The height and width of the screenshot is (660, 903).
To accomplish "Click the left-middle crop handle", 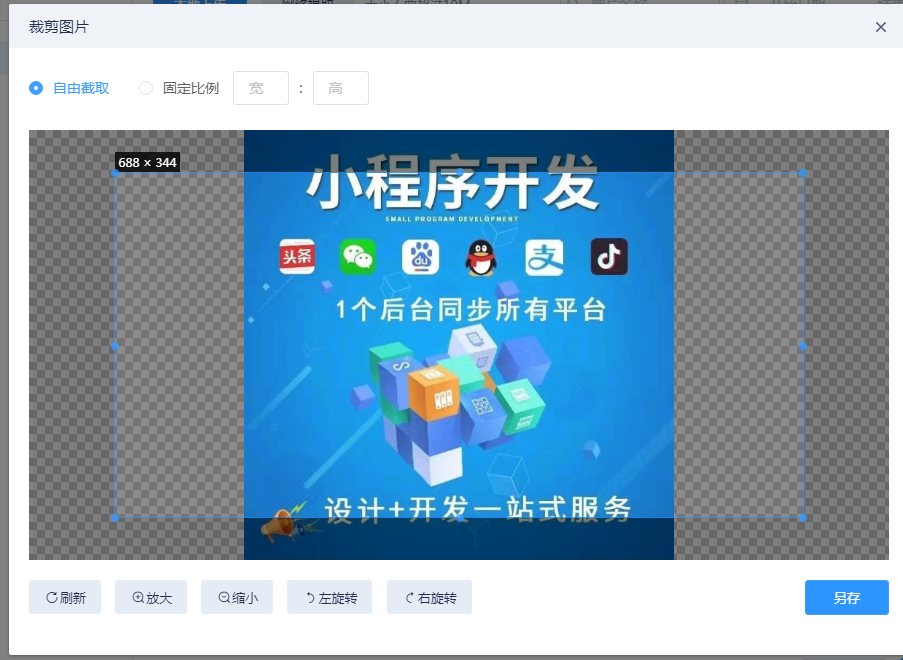I will click(115, 346).
